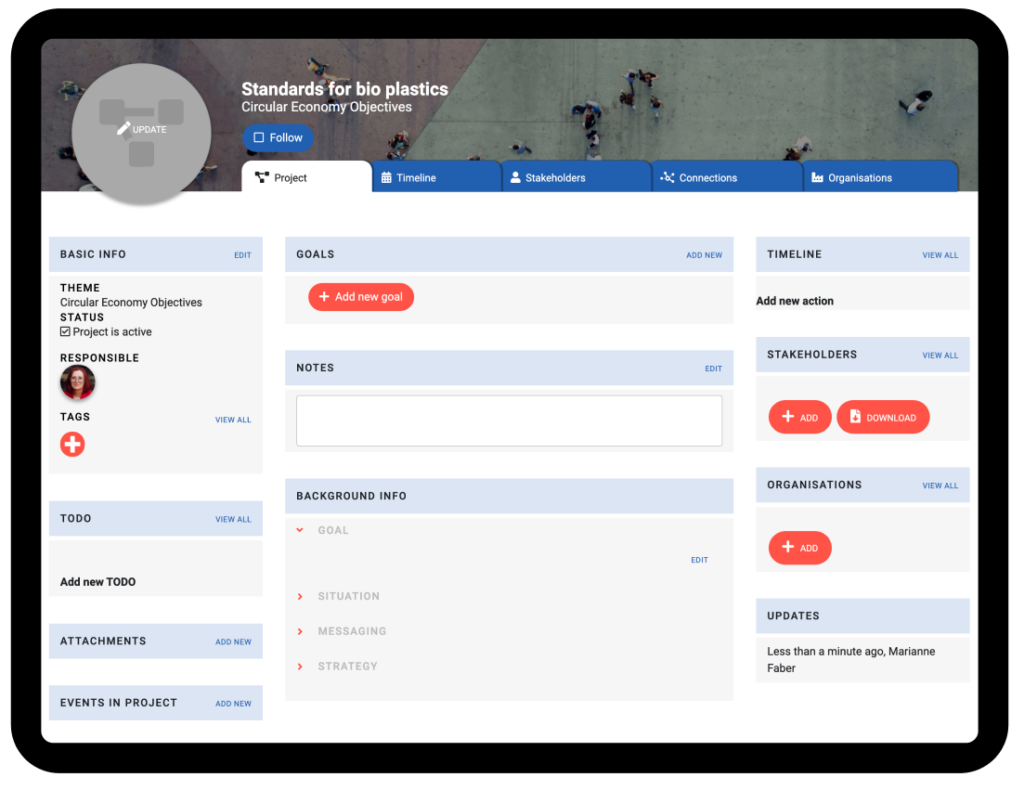1024x790 pixels.
Task: Expand the Situation section
Action: click(300, 597)
